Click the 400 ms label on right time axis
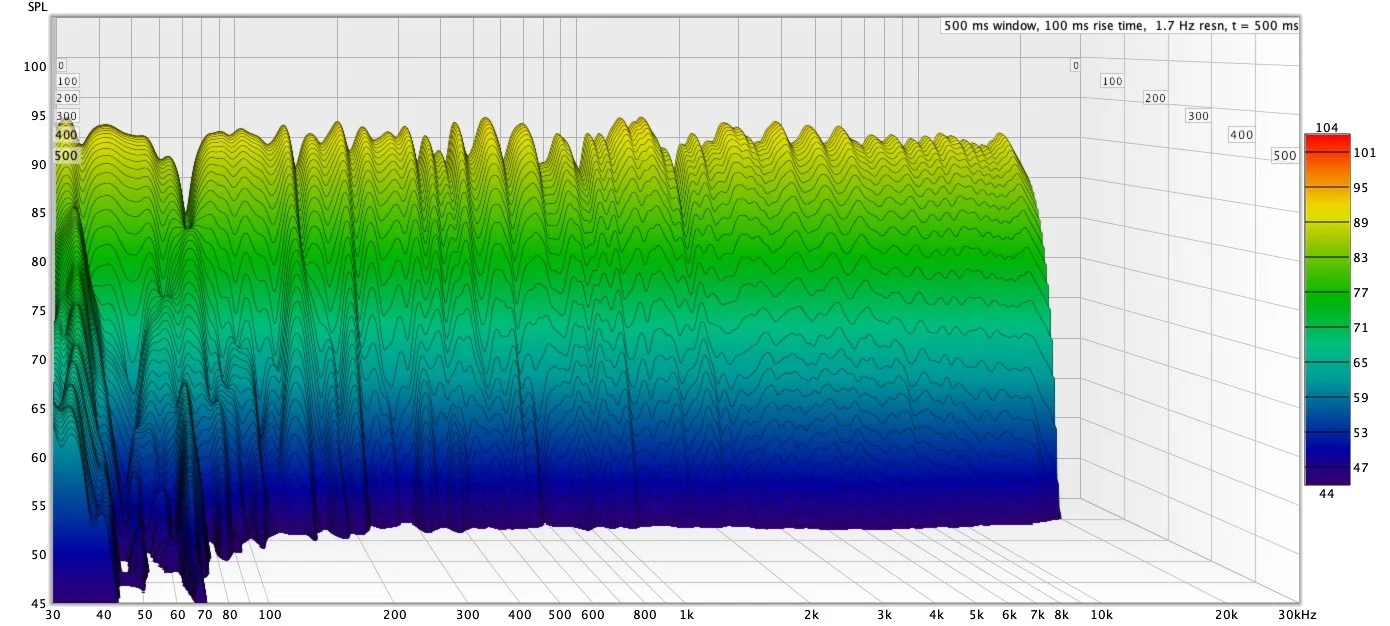Screen dimensions: 1390x626 [x=1241, y=134]
